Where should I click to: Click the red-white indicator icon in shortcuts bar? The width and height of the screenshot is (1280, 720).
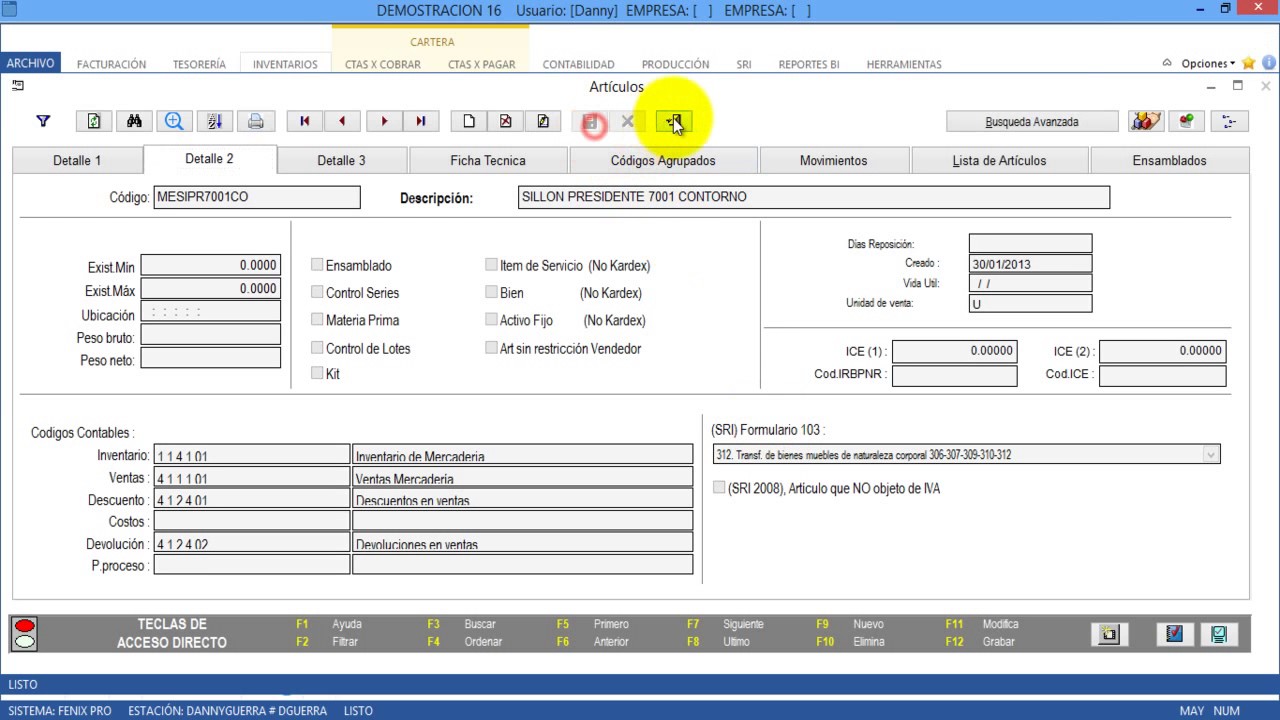(25, 633)
